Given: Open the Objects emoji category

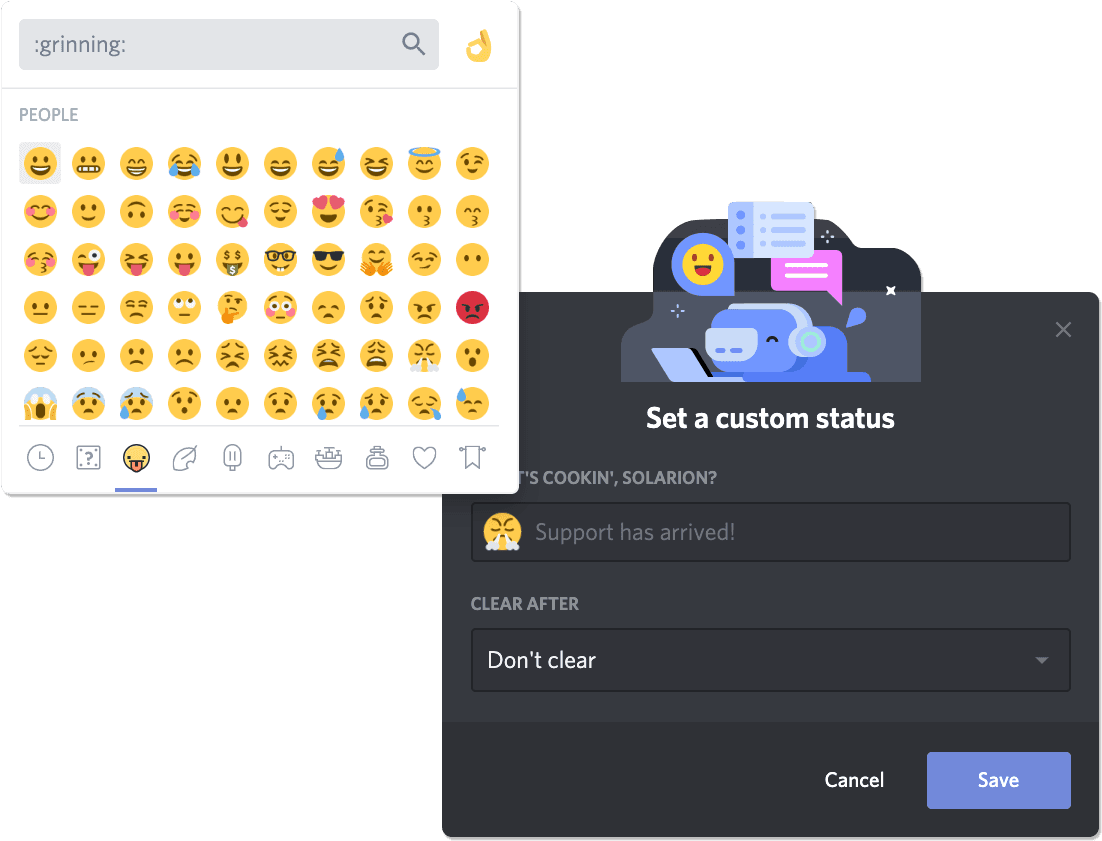Looking at the screenshot, I should [377, 458].
